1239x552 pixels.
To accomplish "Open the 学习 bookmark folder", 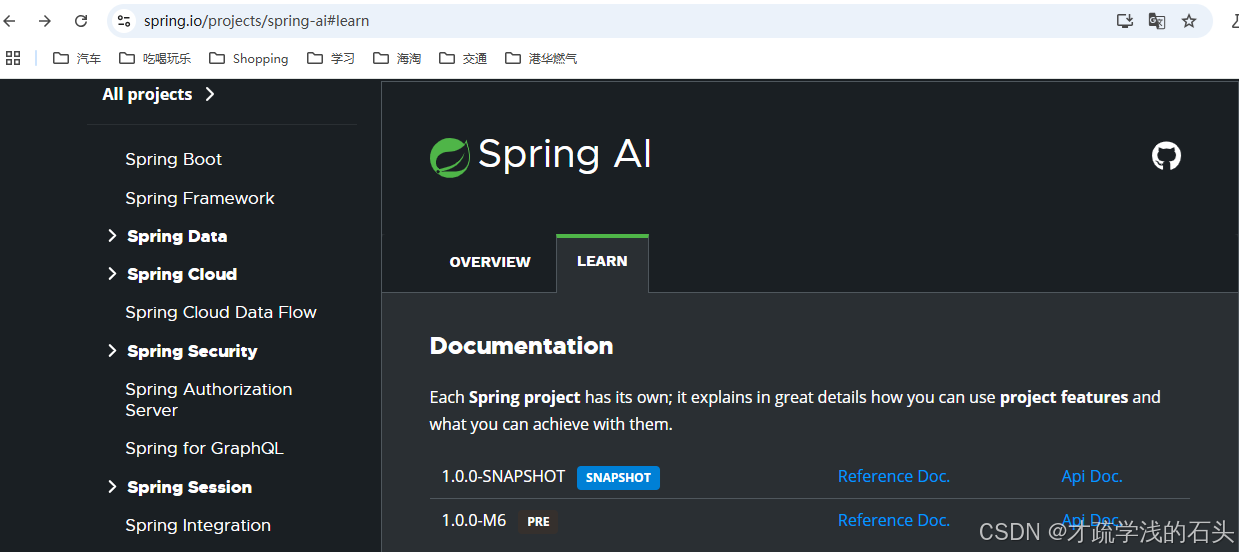I will [x=331, y=58].
